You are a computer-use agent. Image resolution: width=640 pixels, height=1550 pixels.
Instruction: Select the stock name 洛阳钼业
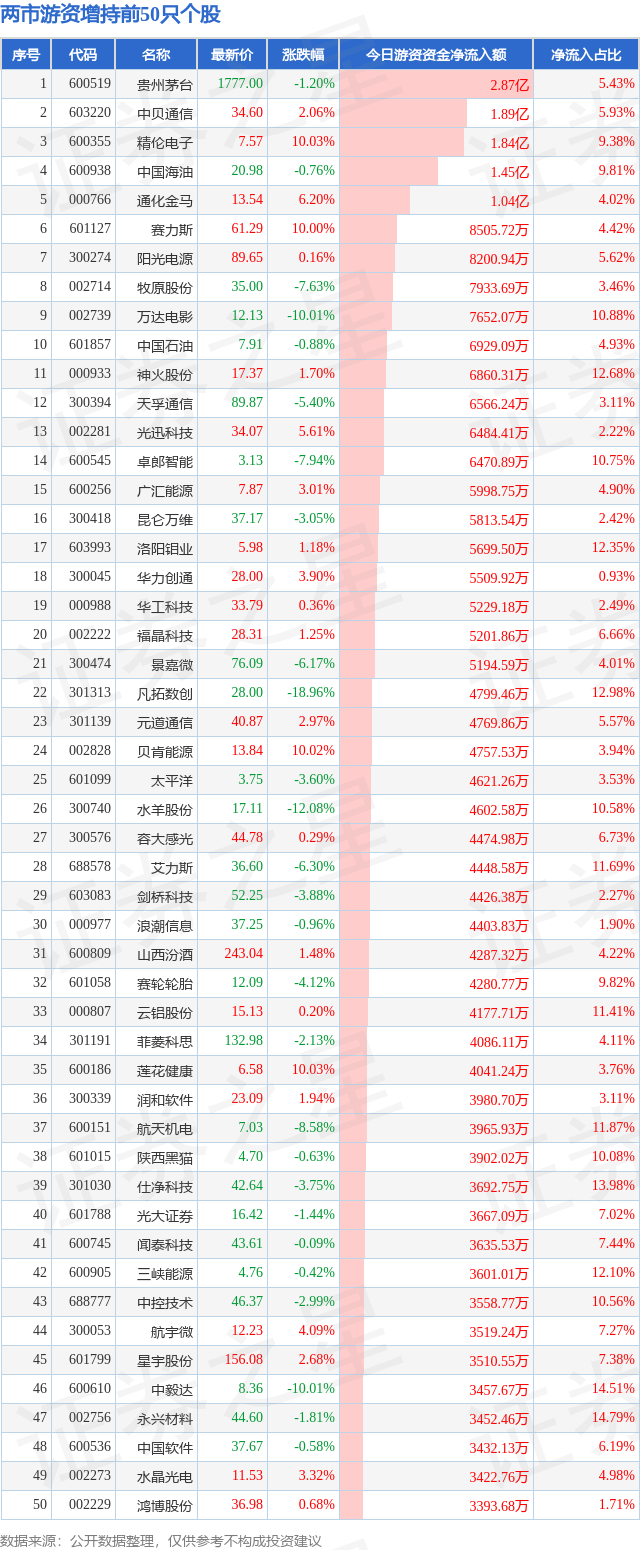(166, 548)
